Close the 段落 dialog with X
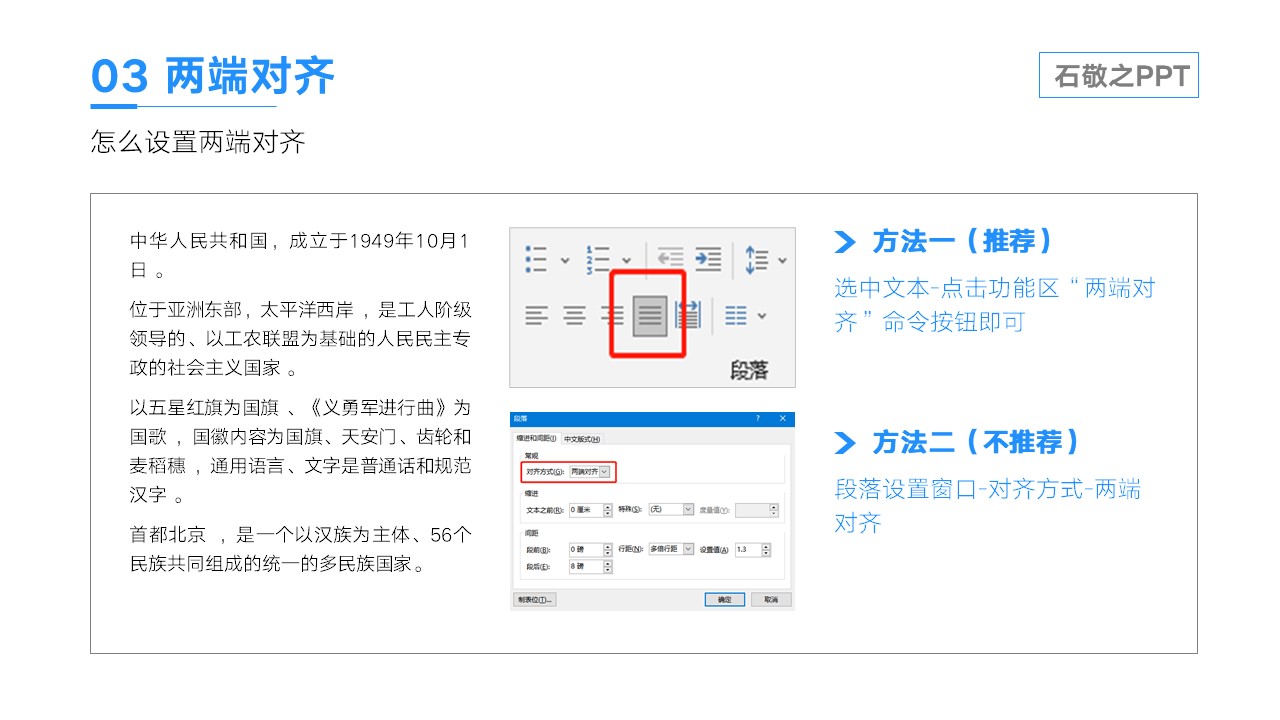The image size is (1280, 720). coord(783,418)
